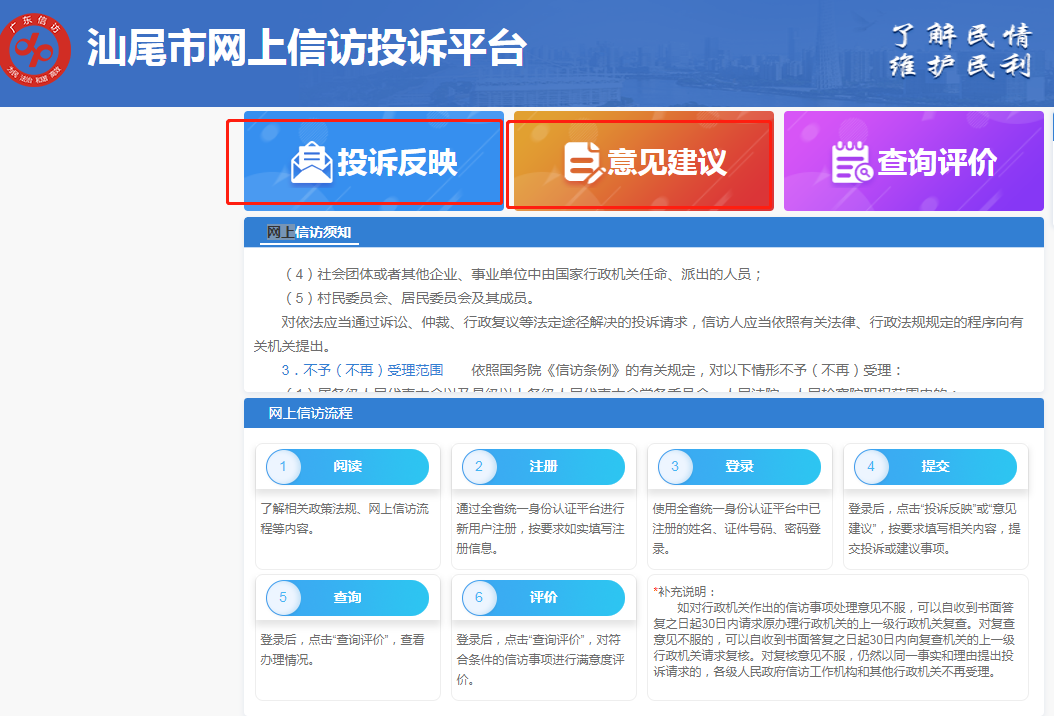Click the calendar-search icon on 查询评价

click(851, 163)
